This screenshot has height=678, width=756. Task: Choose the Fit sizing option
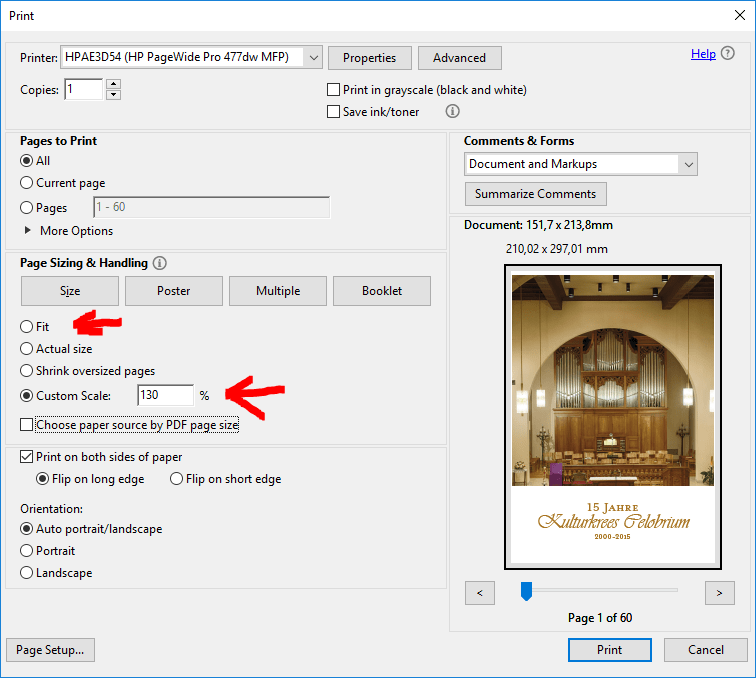(27, 326)
